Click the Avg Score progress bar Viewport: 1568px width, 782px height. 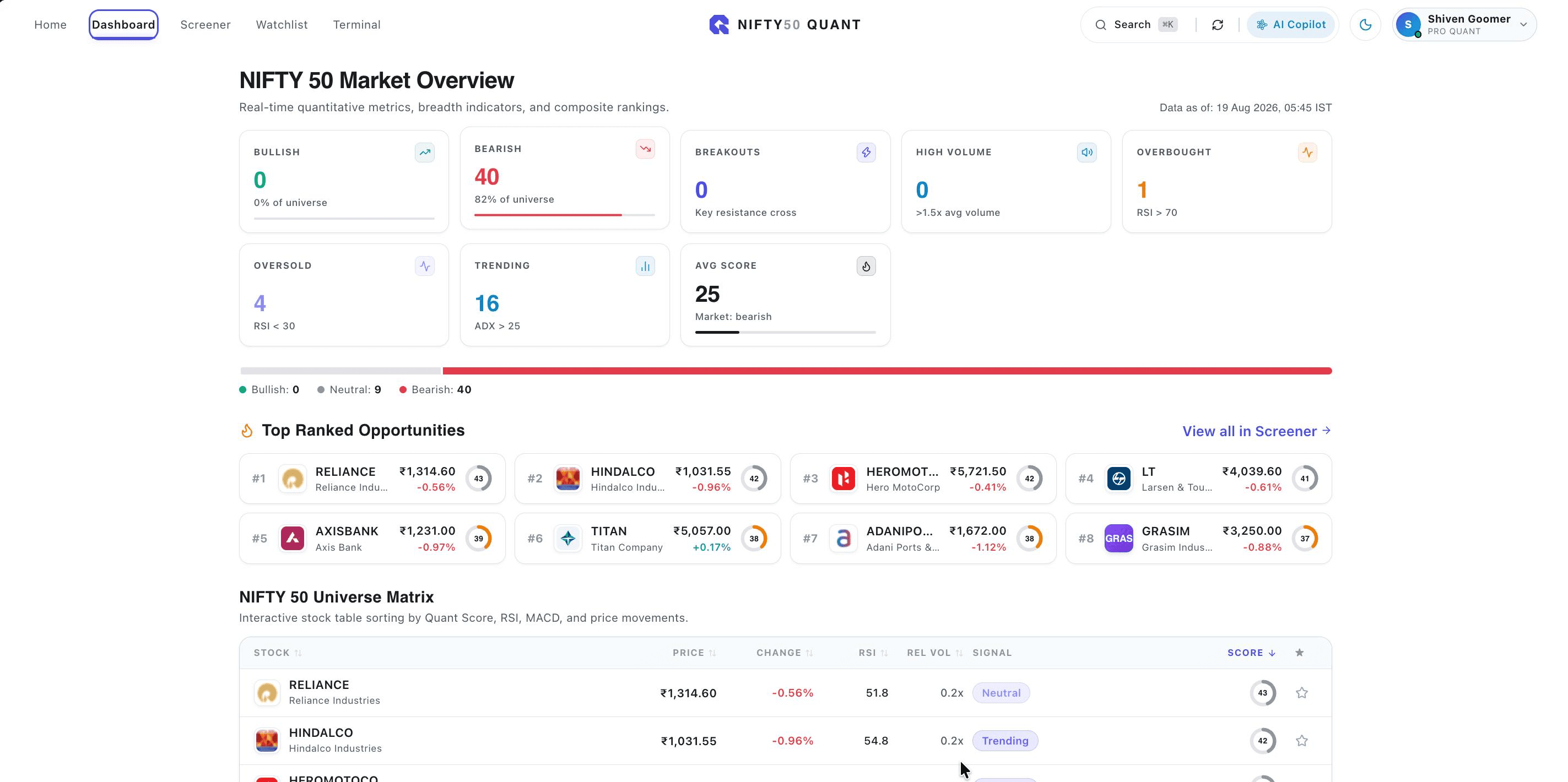(x=785, y=332)
